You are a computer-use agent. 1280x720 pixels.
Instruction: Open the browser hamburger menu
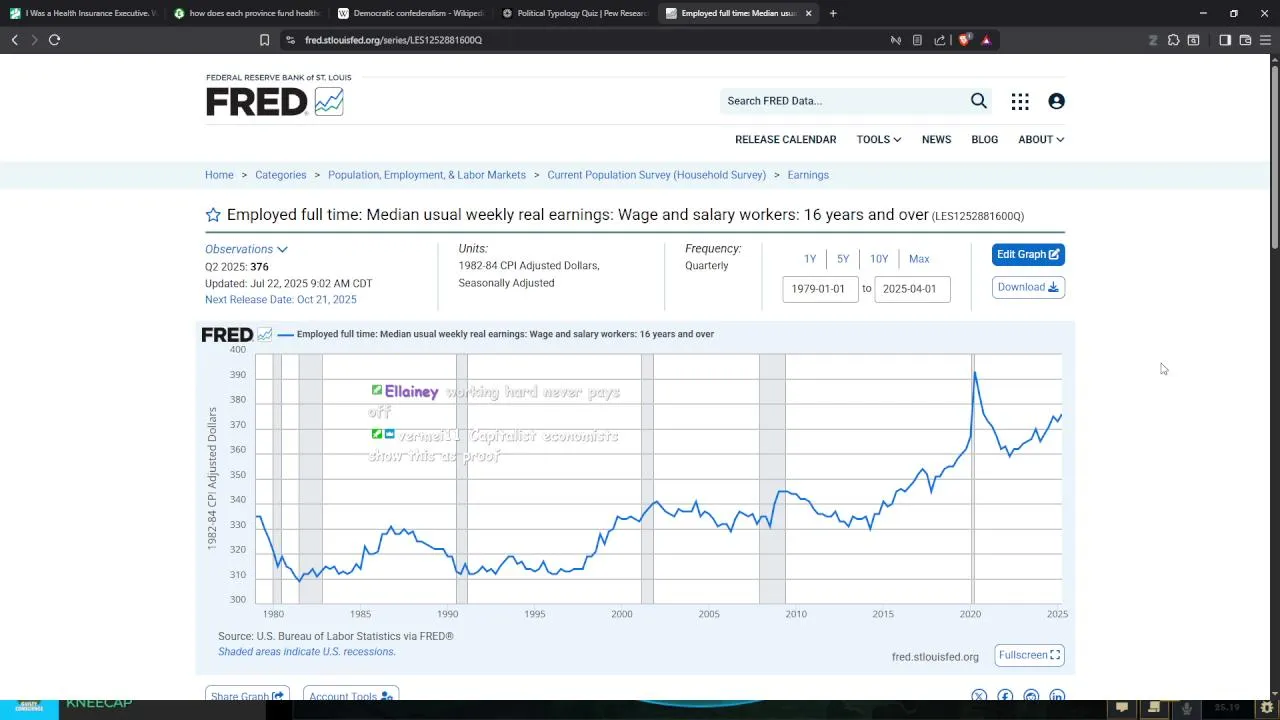pyautogui.click(x=1266, y=40)
